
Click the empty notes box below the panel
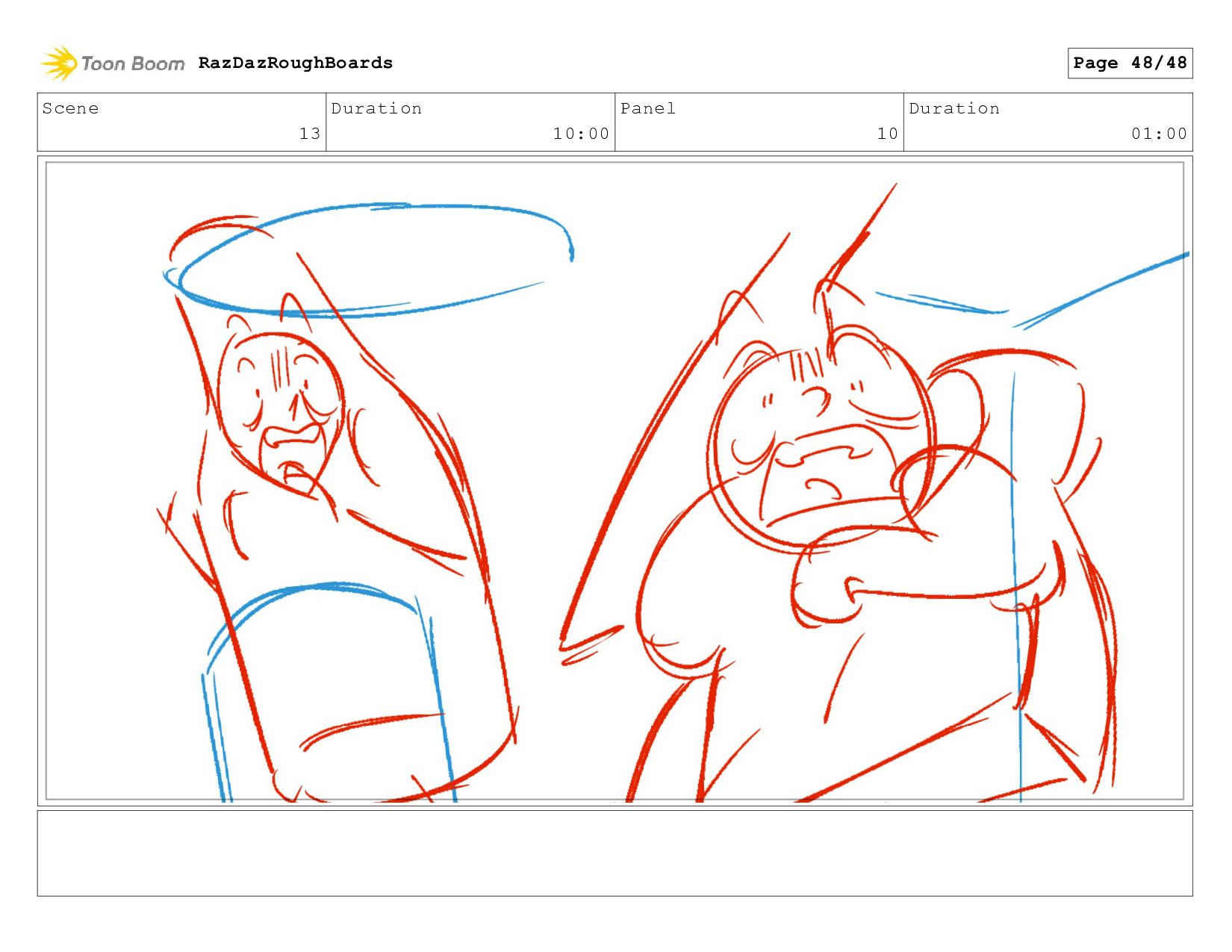pos(615,853)
